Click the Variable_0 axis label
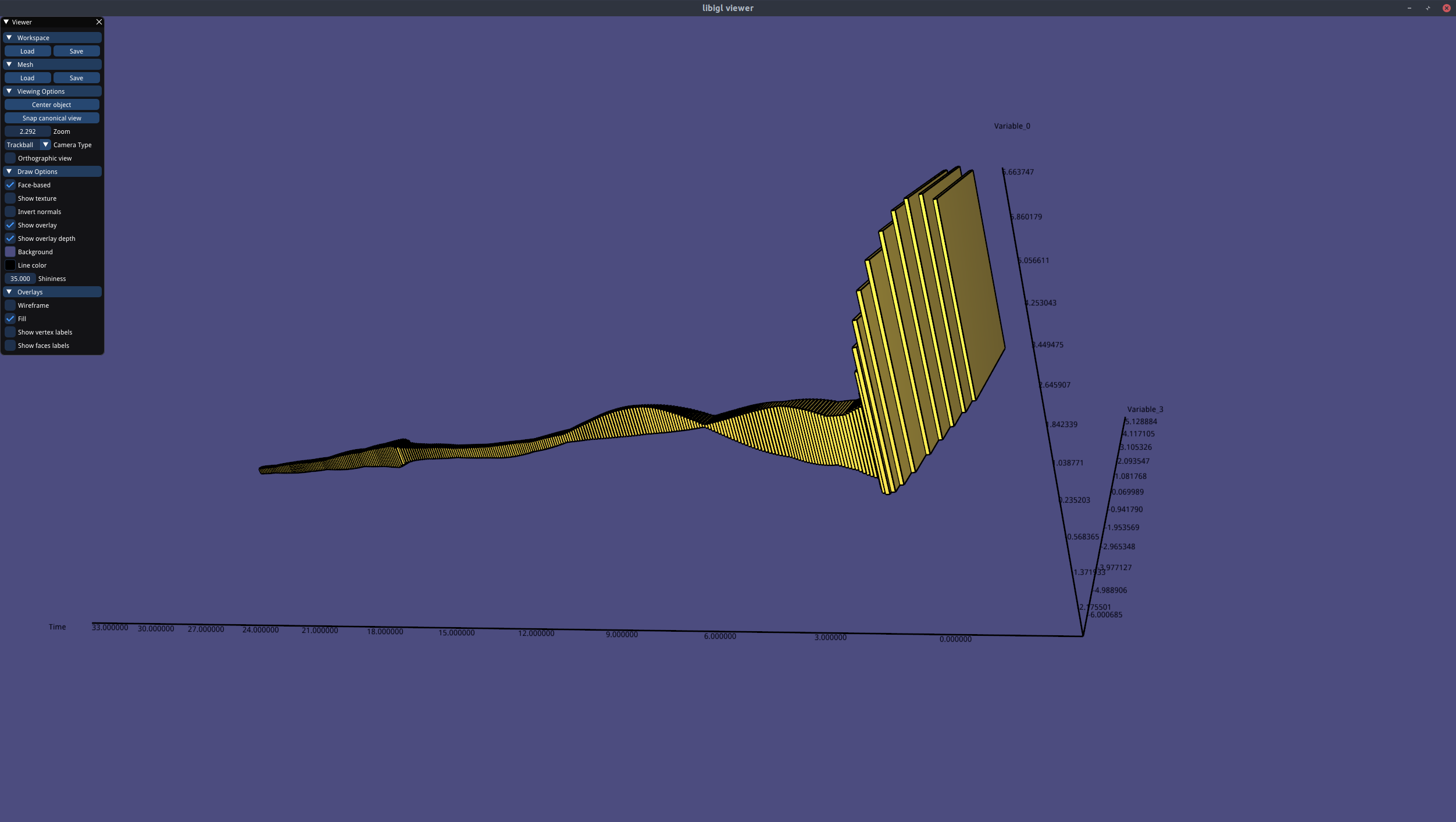 click(x=1012, y=126)
